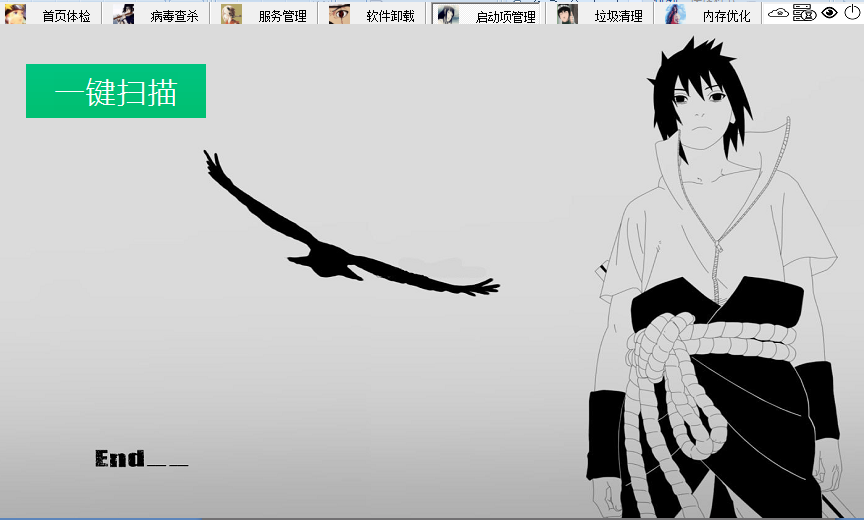The height and width of the screenshot is (520, 864).
Task: Switch to the 病毒查杀 tab
Action: point(156,14)
